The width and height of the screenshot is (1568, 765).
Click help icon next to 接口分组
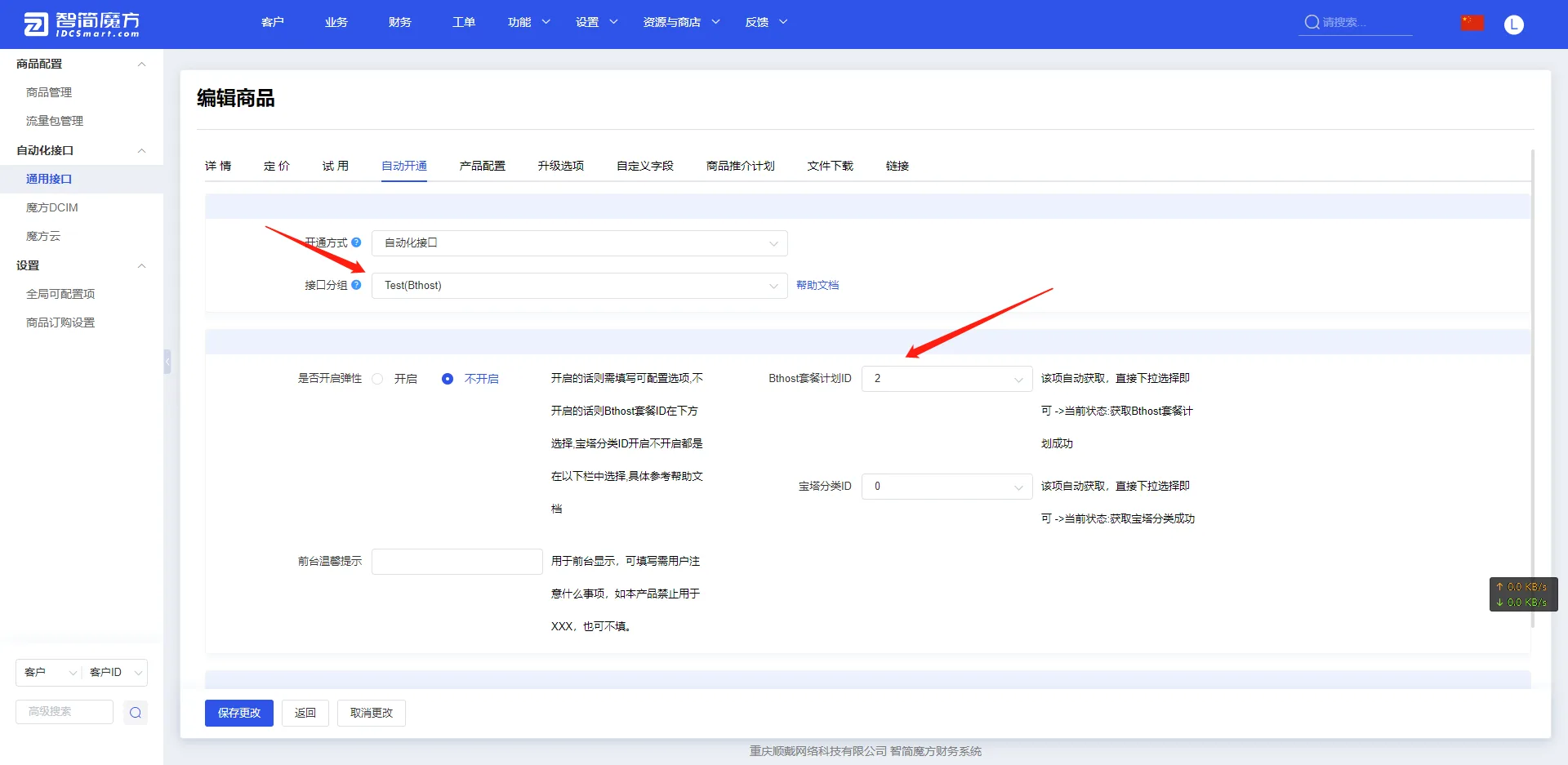click(x=356, y=285)
